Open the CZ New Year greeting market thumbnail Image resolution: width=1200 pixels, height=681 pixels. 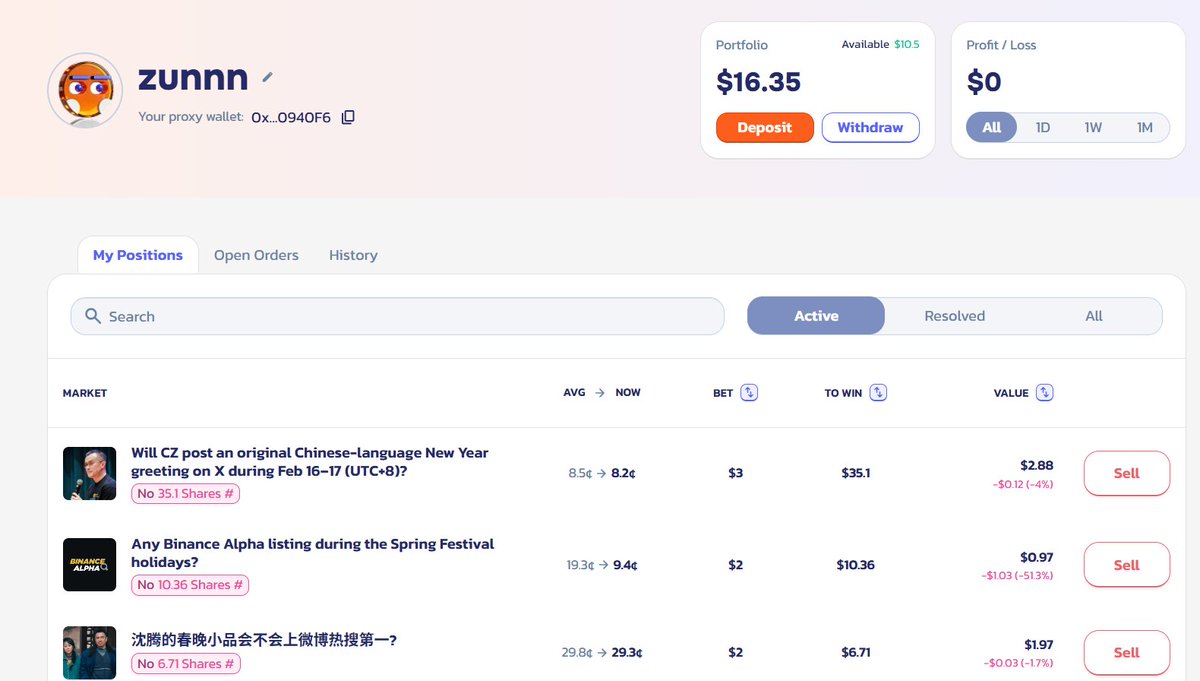point(90,473)
